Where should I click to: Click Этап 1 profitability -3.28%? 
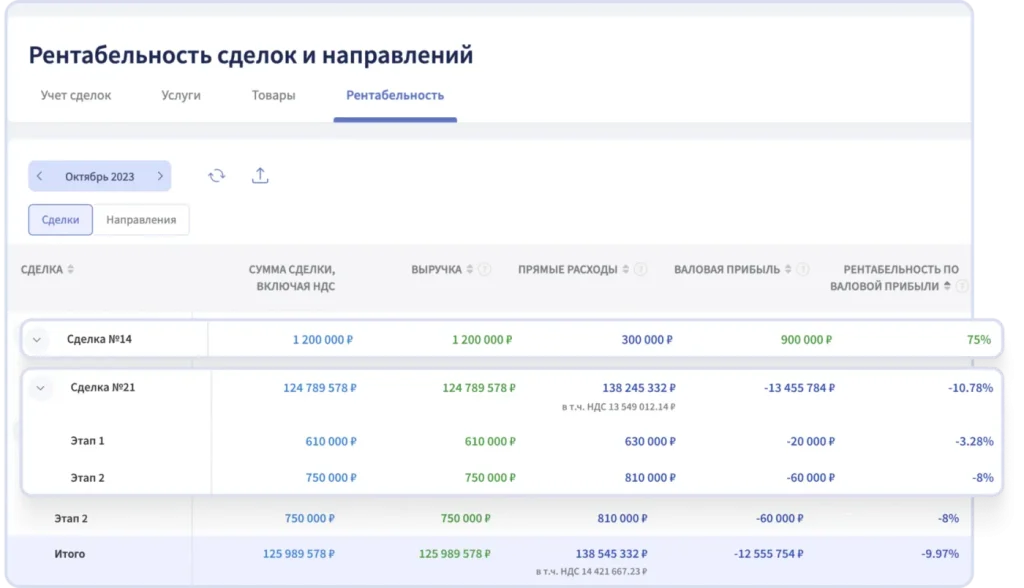click(974, 442)
